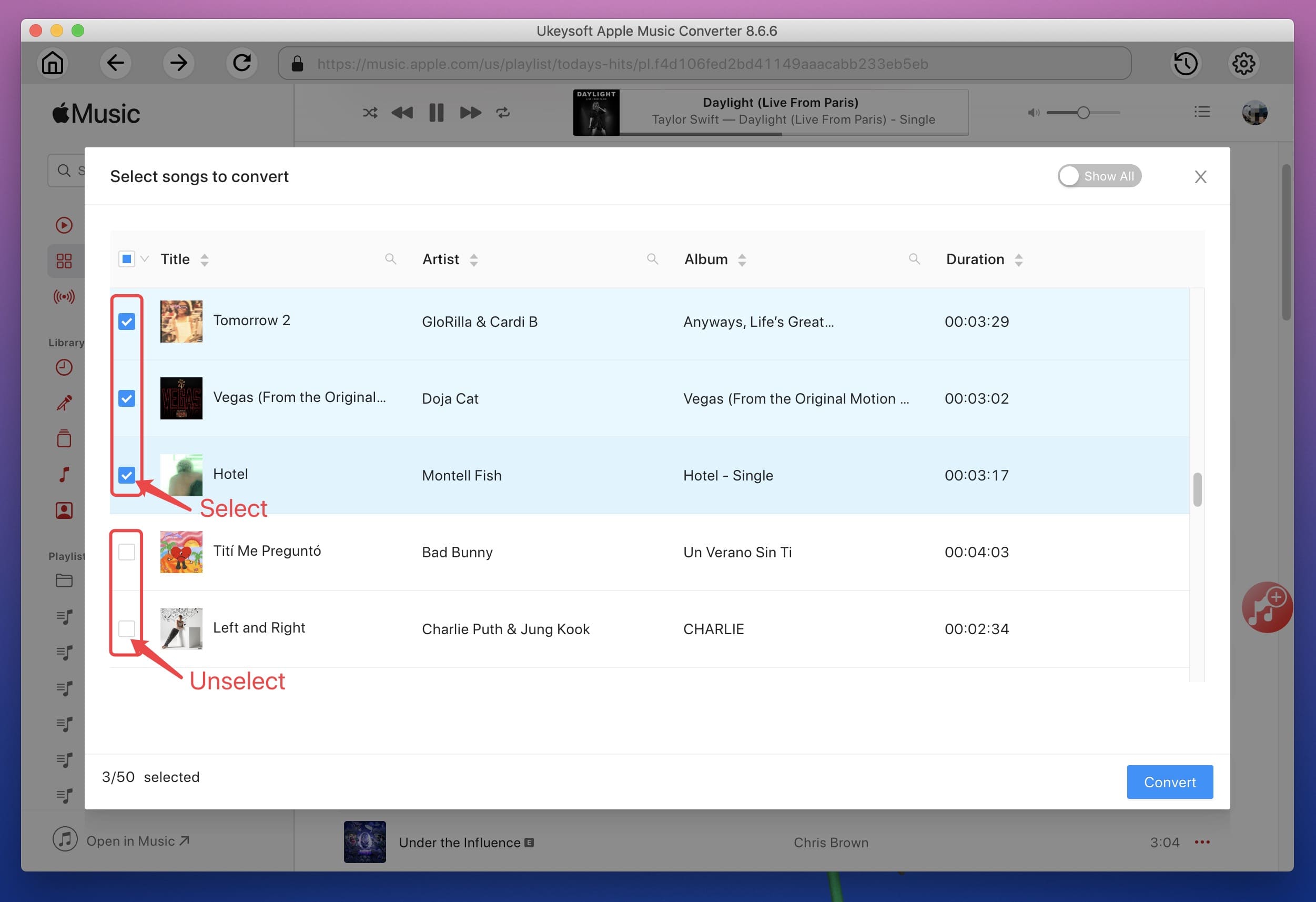Expand the Artist sort dropdown
The height and width of the screenshot is (902, 1316).
[476, 259]
